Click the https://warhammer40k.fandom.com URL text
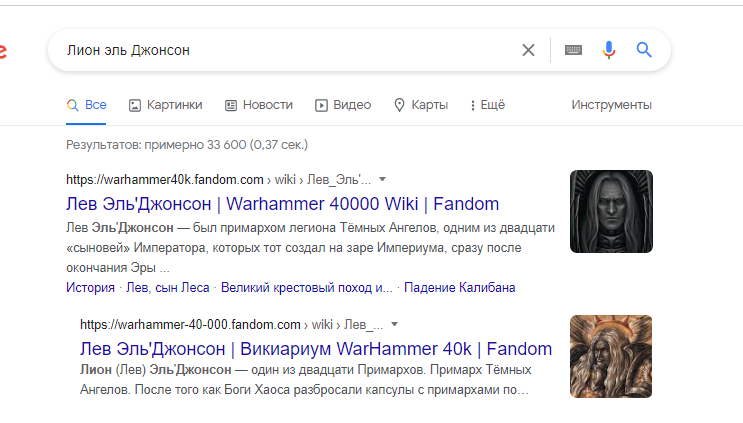 tap(165, 180)
